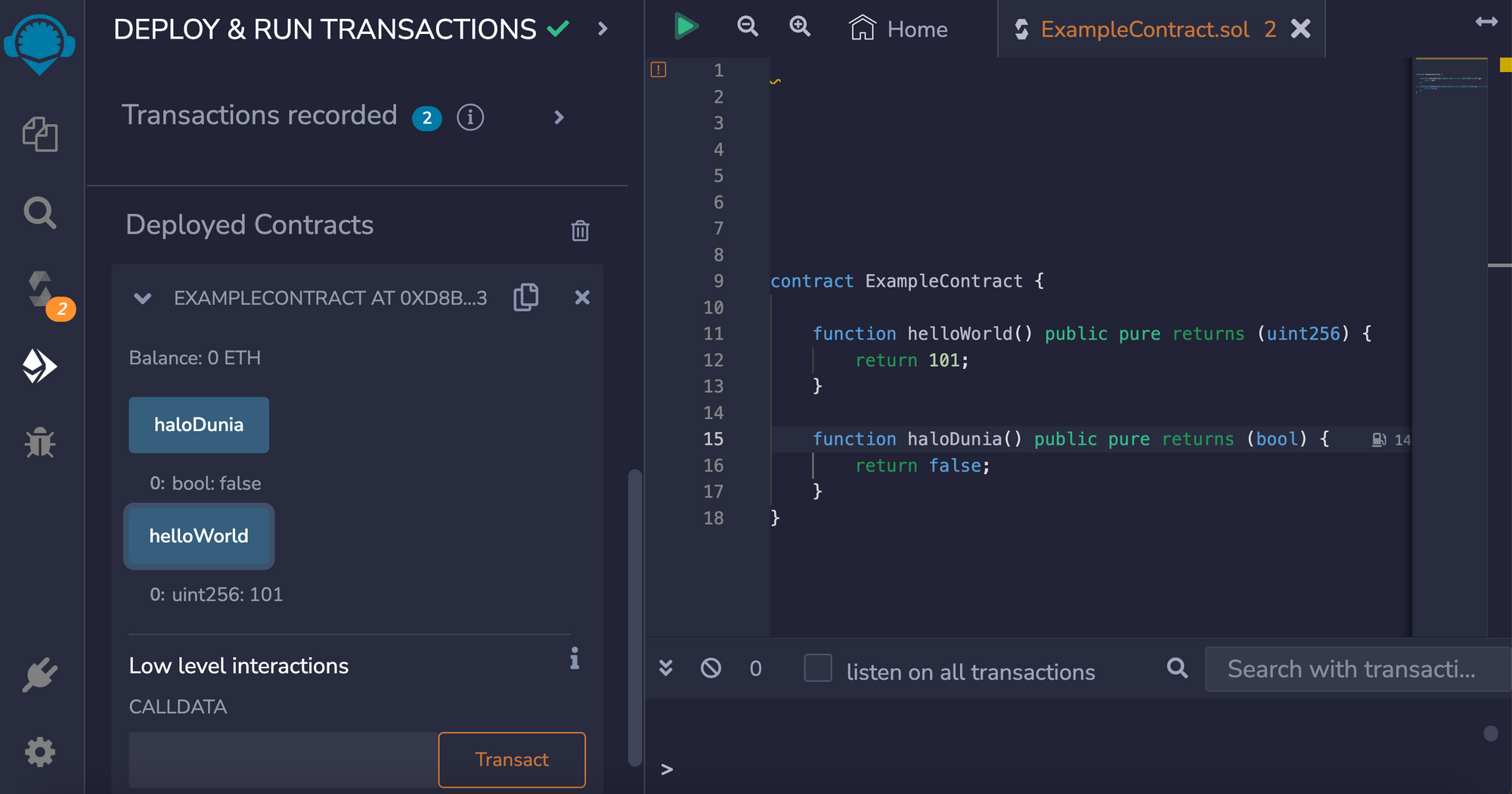Open the Plugin manager plug icon

(x=40, y=675)
